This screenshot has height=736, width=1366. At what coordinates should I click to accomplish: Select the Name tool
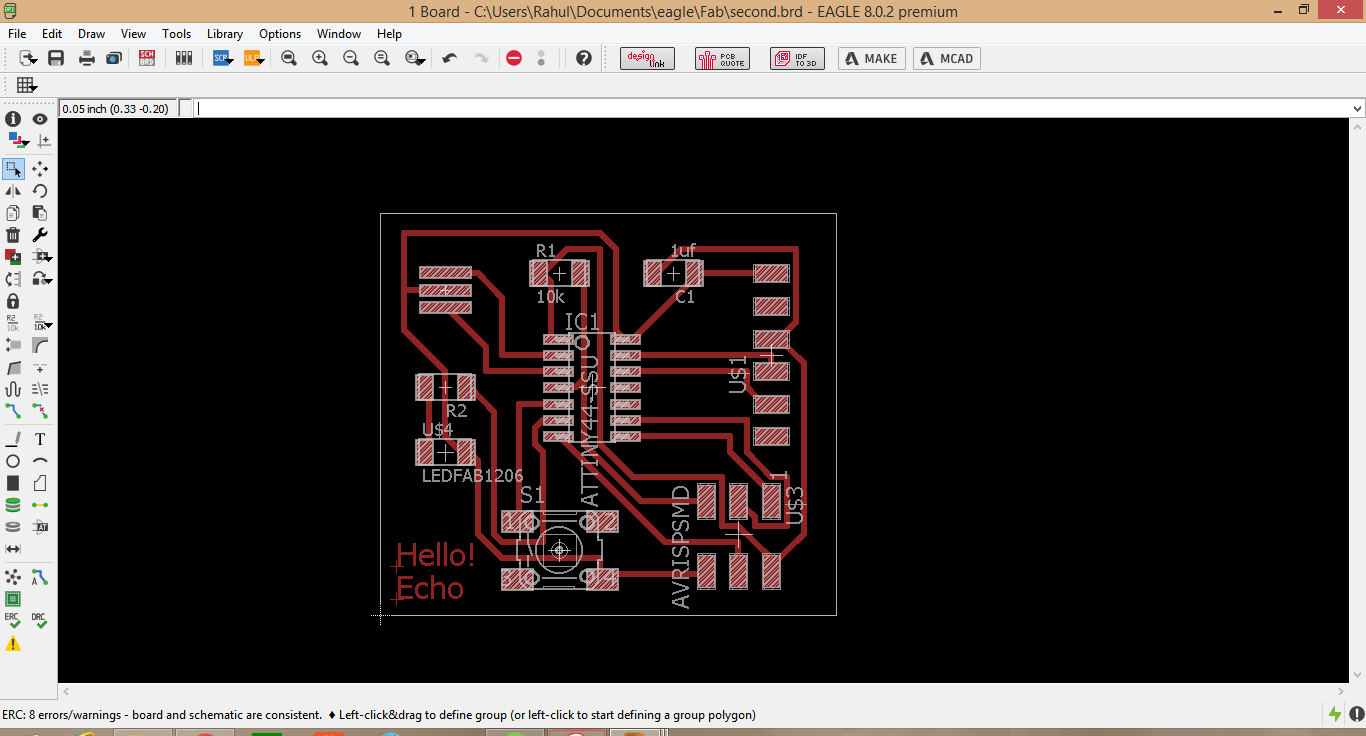pyautogui.click(x=13, y=323)
